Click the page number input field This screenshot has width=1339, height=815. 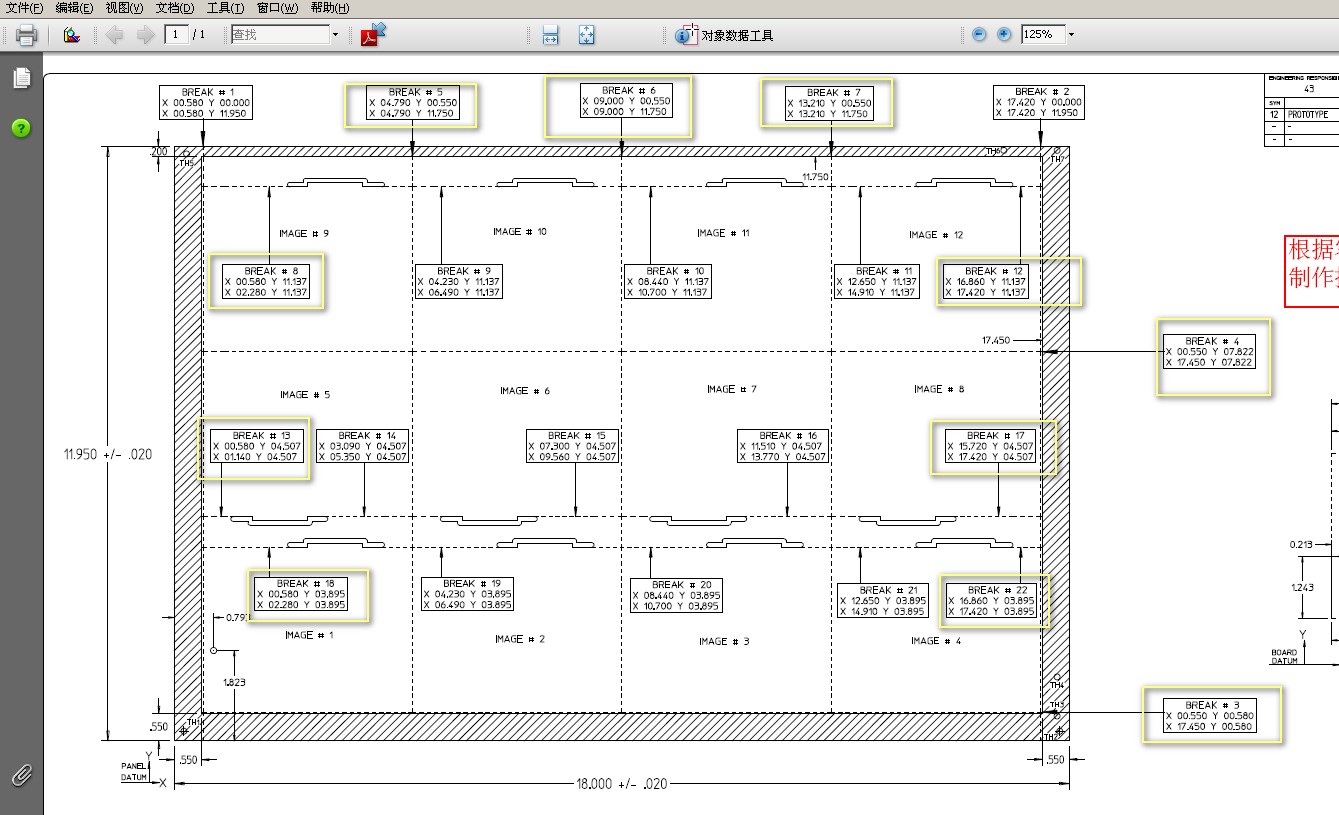(177, 35)
